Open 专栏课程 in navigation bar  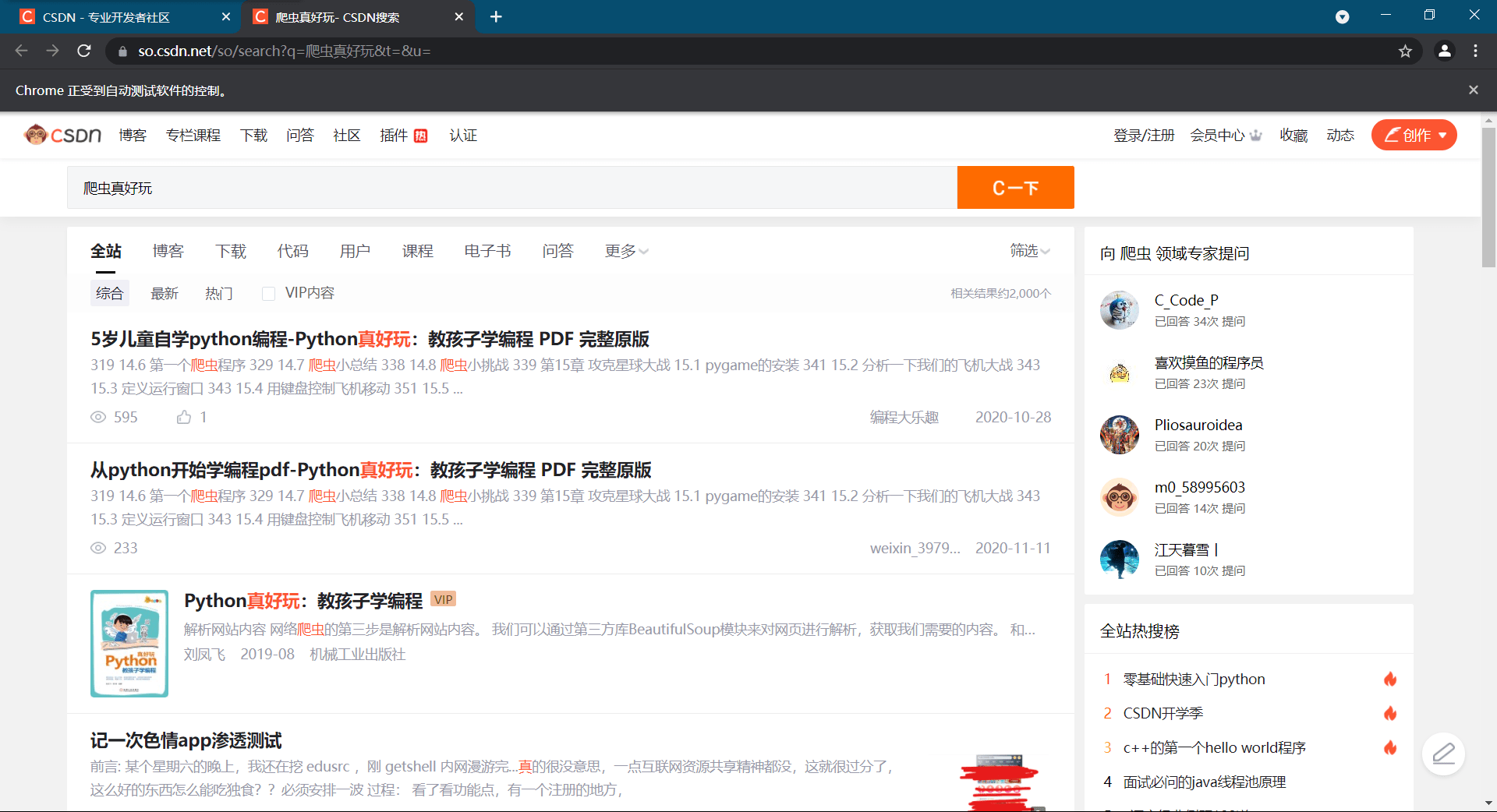click(193, 135)
